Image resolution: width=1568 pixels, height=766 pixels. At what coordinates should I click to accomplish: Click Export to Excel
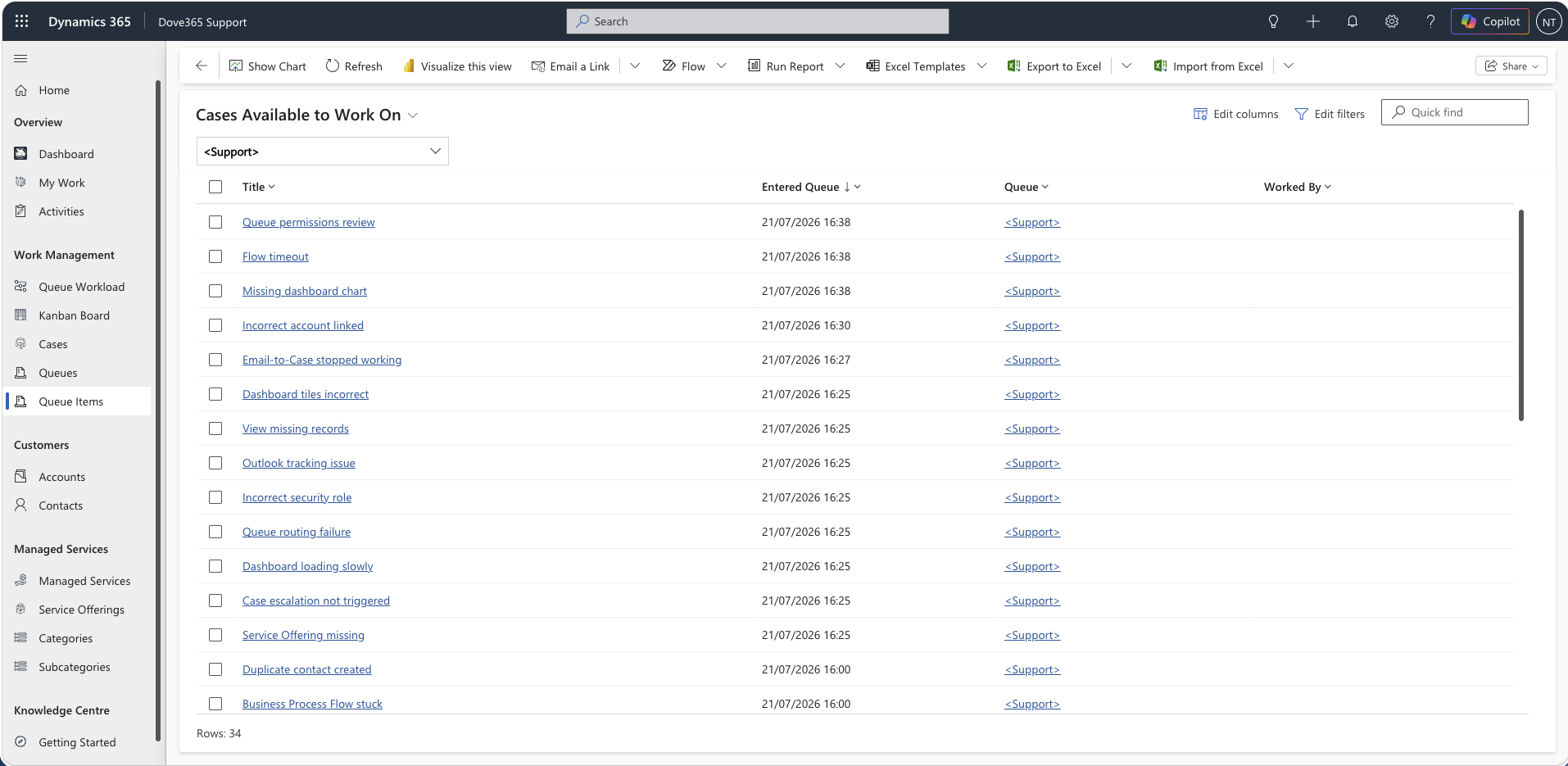pyautogui.click(x=1054, y=66)
